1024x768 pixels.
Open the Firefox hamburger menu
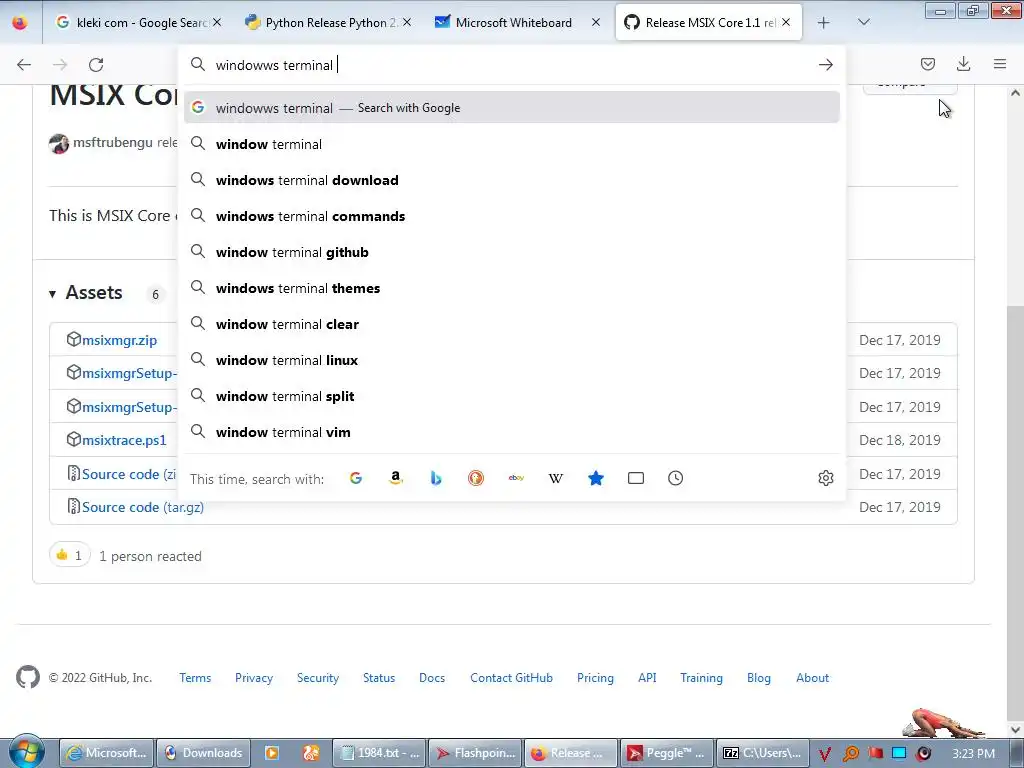pyautogui.click(x=1000, y=64)
